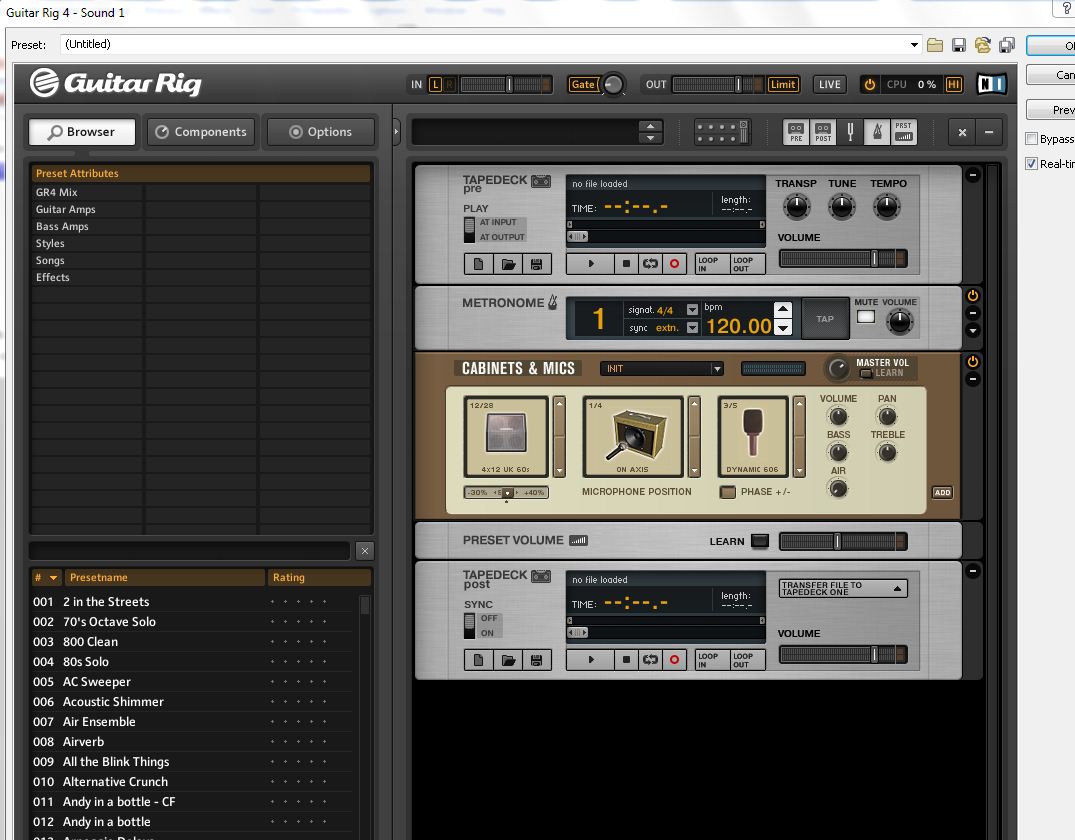Toggle PHASE +/- switch
Screen dimensions: 1075x840
728,492
